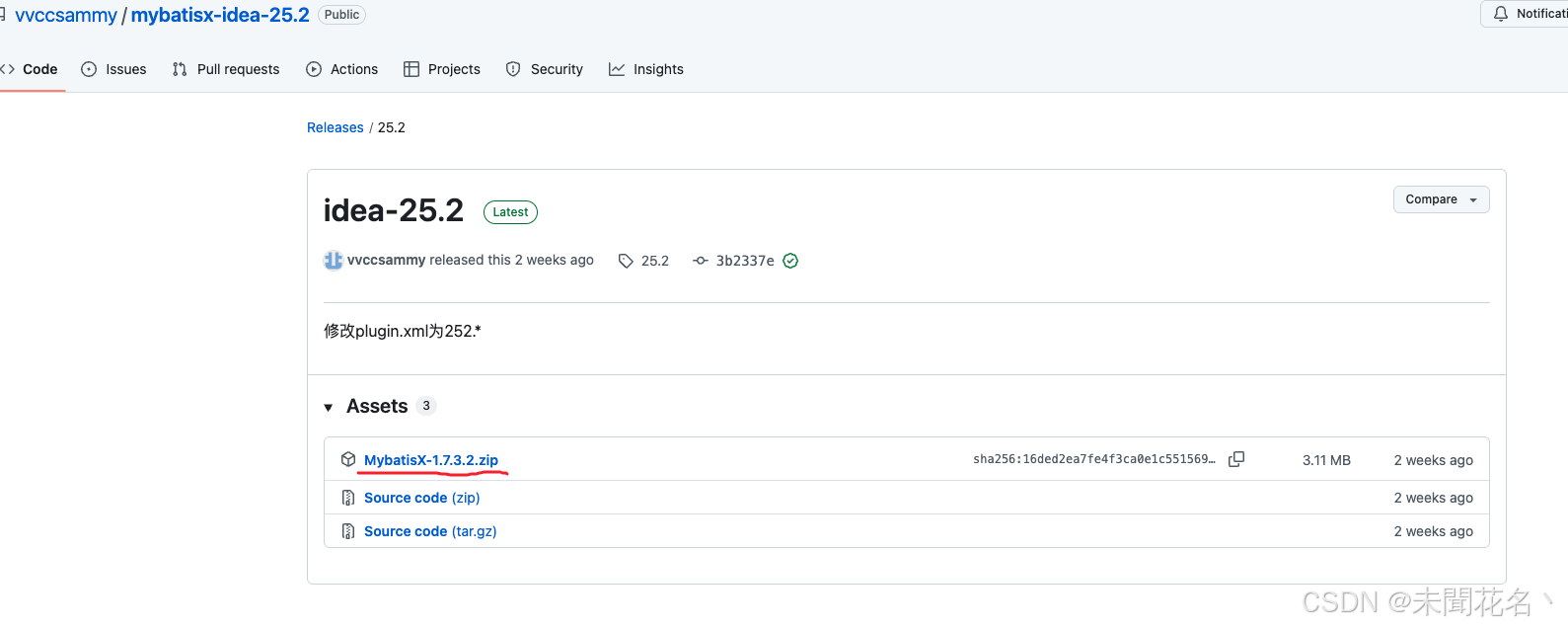Viewport: 1568px width, 629px height.
Task: Open commit 3b2337e
Action: click(x=745, y=261)
